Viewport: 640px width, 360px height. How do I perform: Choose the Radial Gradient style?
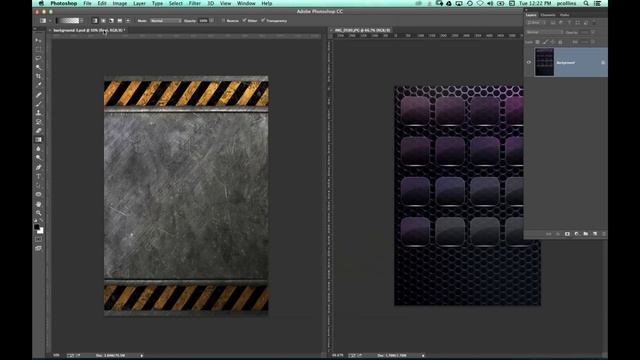(x=103, y=20)
